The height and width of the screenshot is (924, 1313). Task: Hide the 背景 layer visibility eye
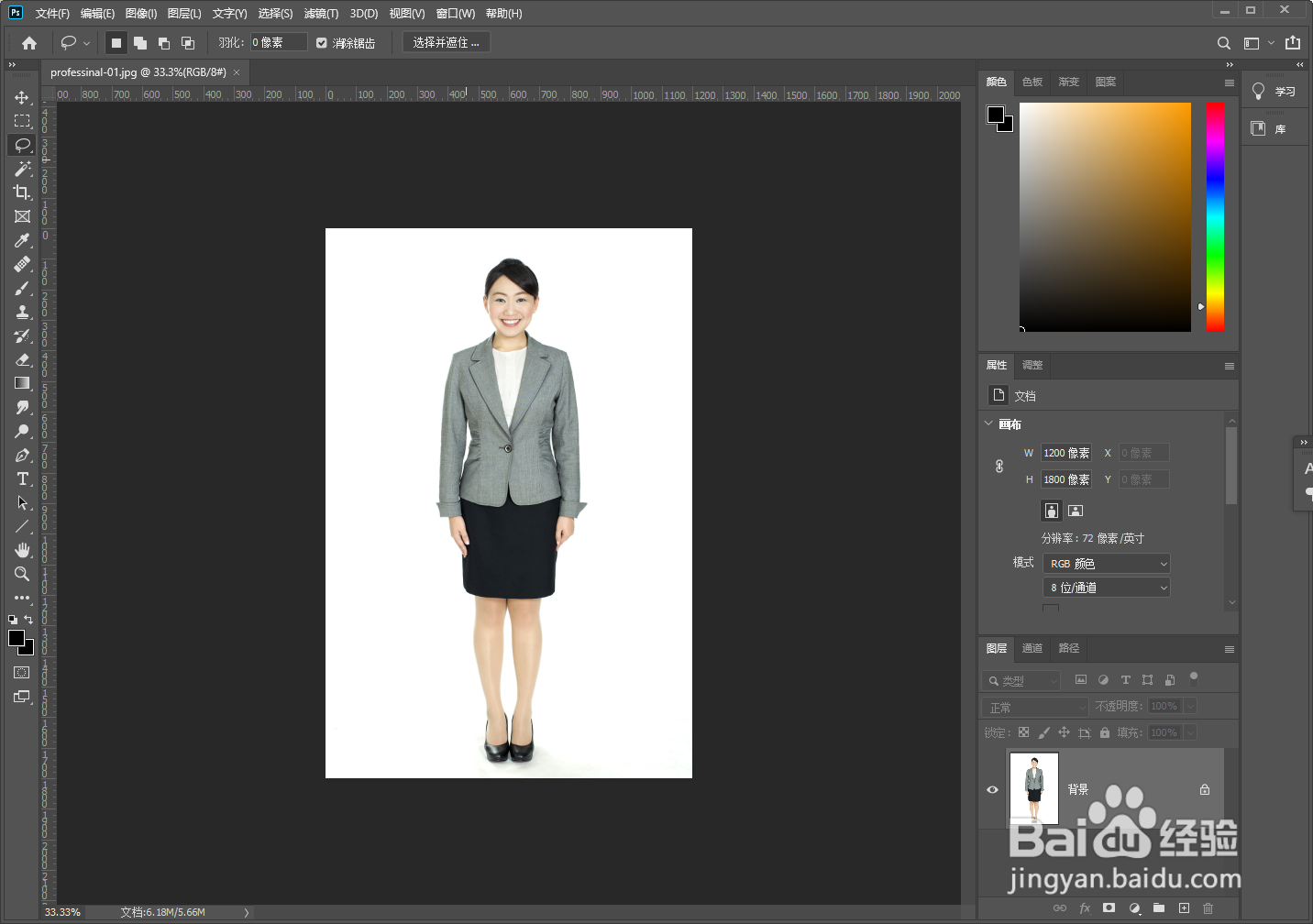992,789
